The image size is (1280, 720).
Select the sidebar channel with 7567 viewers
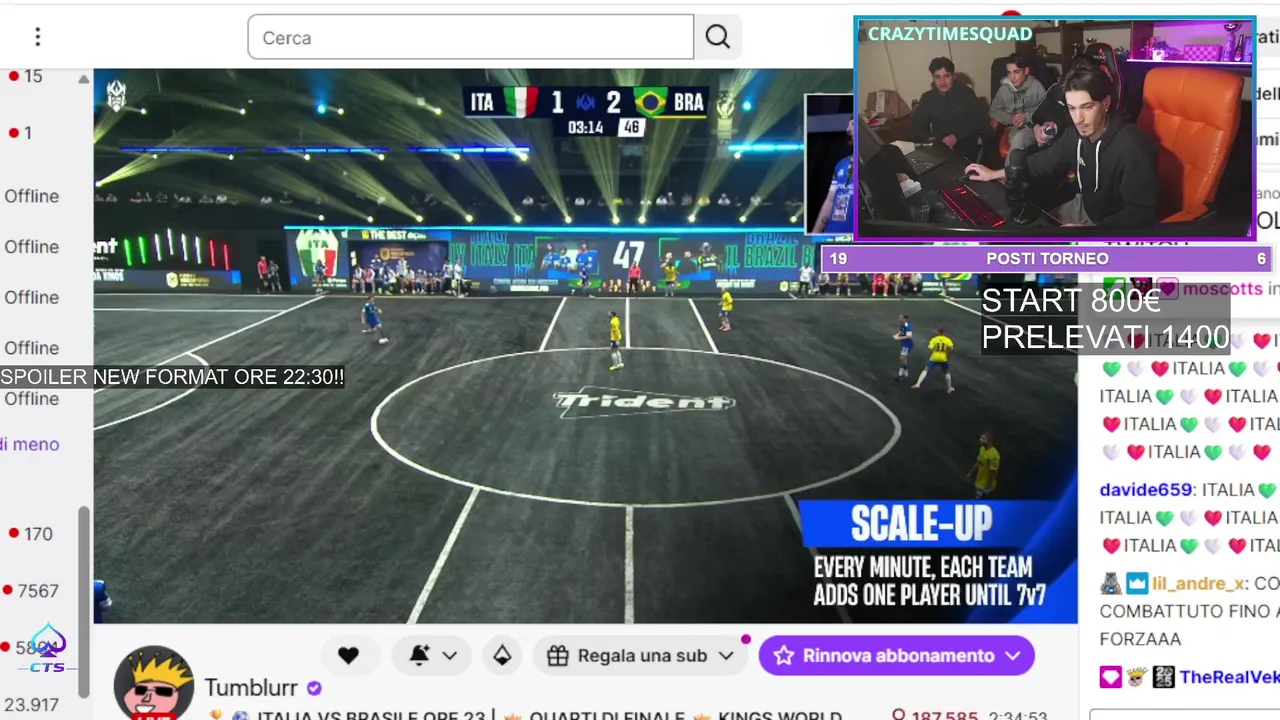point(30,591)
